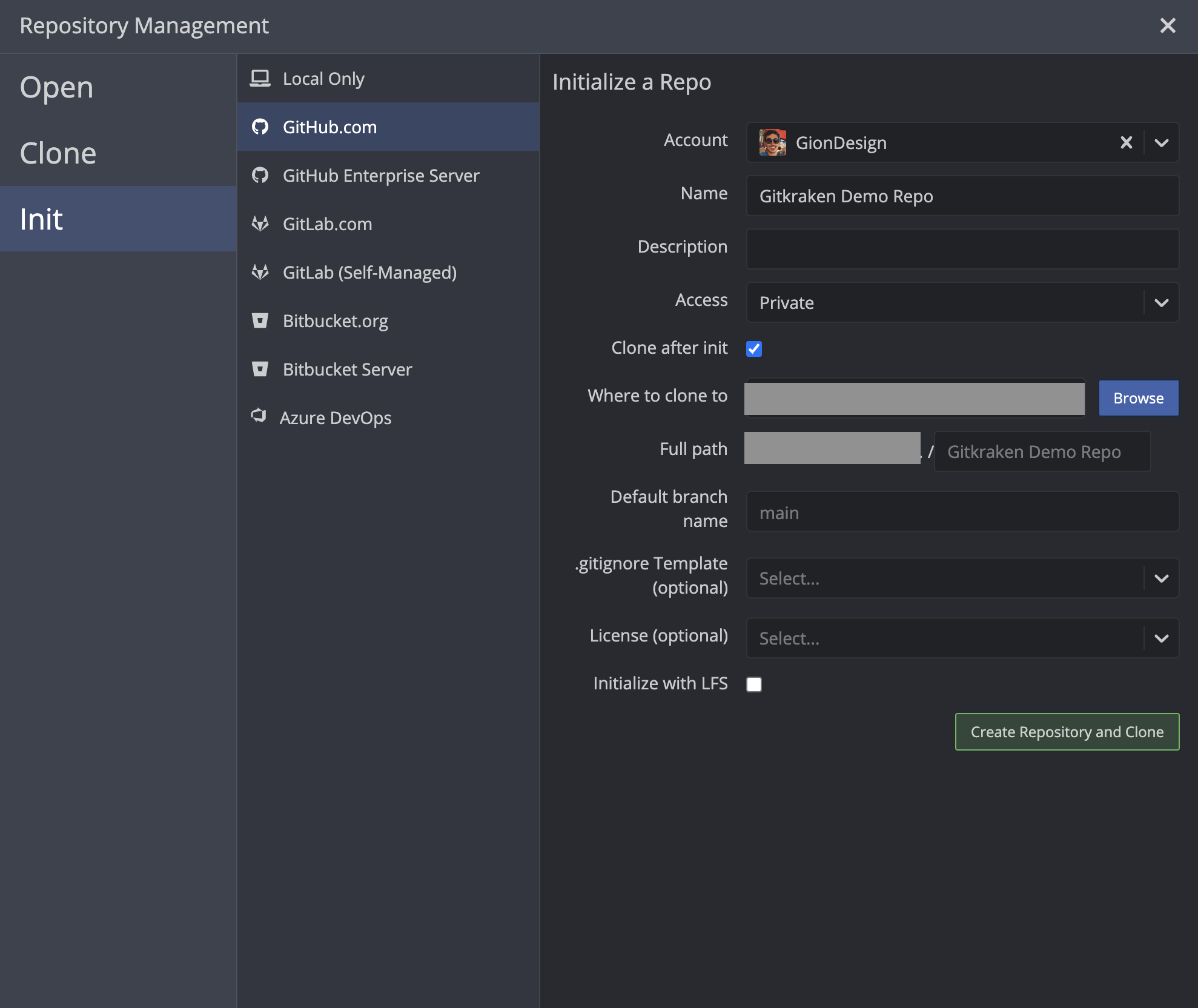Click the Default branch name field
Image resolution: width=1198 pixels, height=1008 pixels.
click(x=962, y=512)
